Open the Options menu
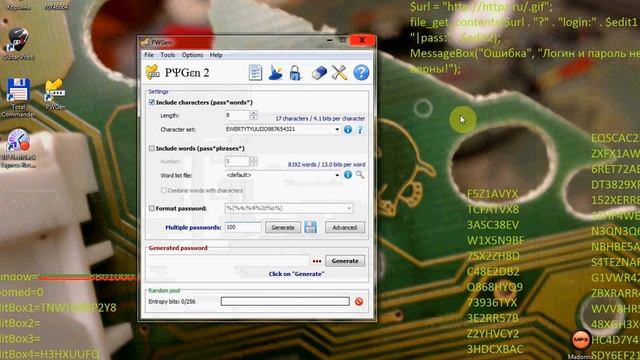Screen dimensions: 640x360 192,55
